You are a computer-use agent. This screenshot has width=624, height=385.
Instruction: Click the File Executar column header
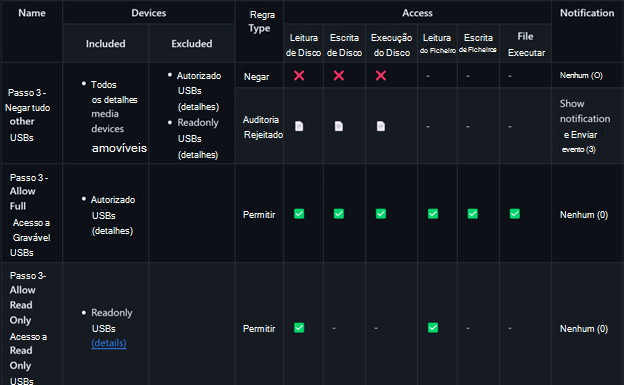526,45
